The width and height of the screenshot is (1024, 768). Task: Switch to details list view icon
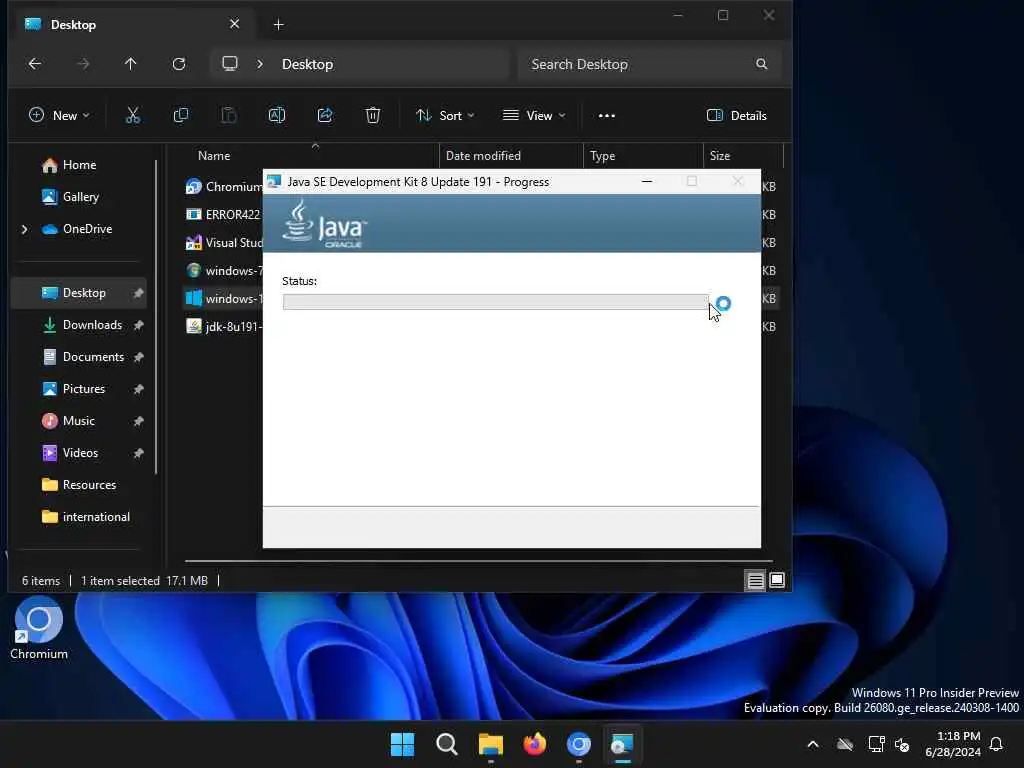(756, 581)
